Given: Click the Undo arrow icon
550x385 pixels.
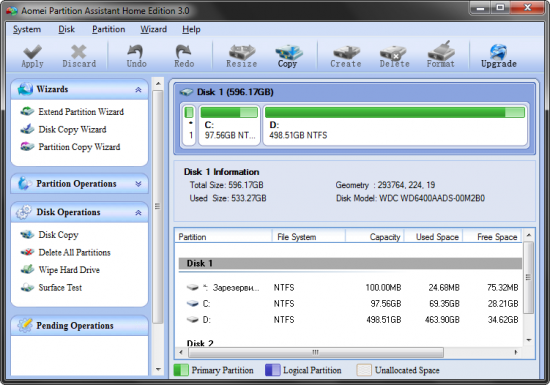Looking at the screenshot, I should click(x=136, y=52).
